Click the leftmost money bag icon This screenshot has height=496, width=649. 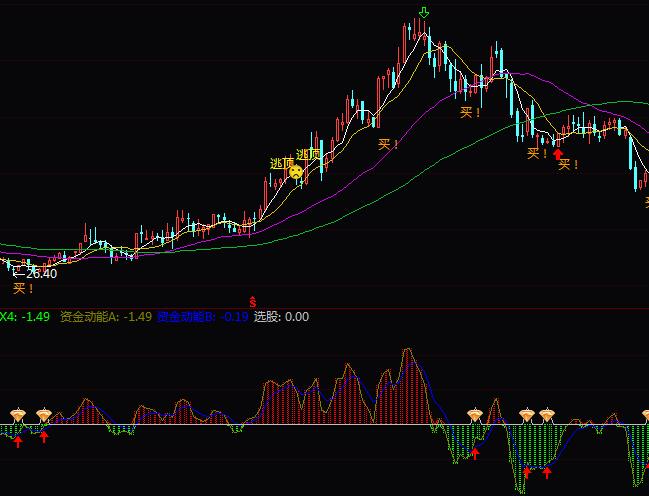17,414
